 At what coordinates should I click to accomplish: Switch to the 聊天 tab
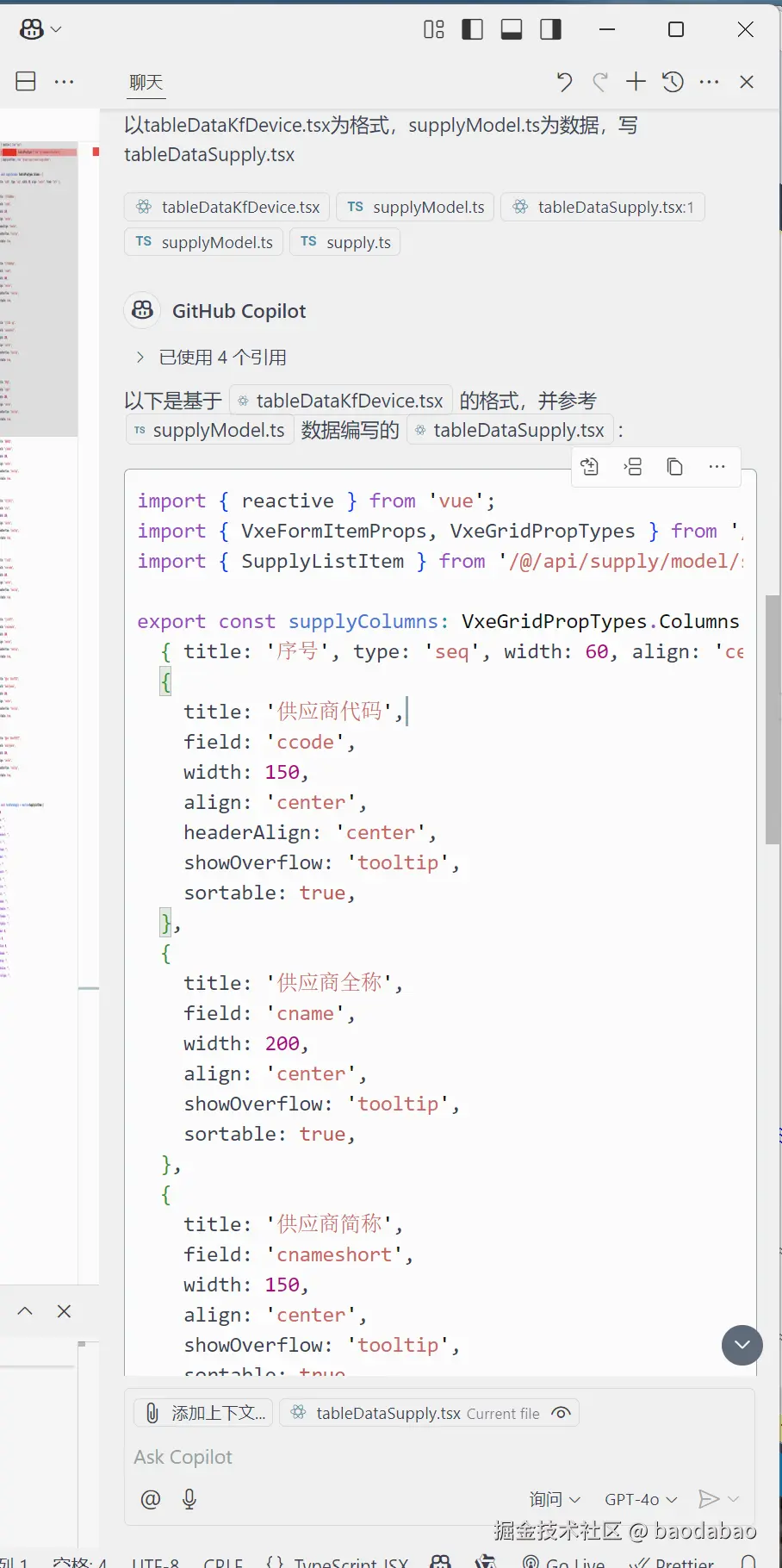(x=146, y=82)
